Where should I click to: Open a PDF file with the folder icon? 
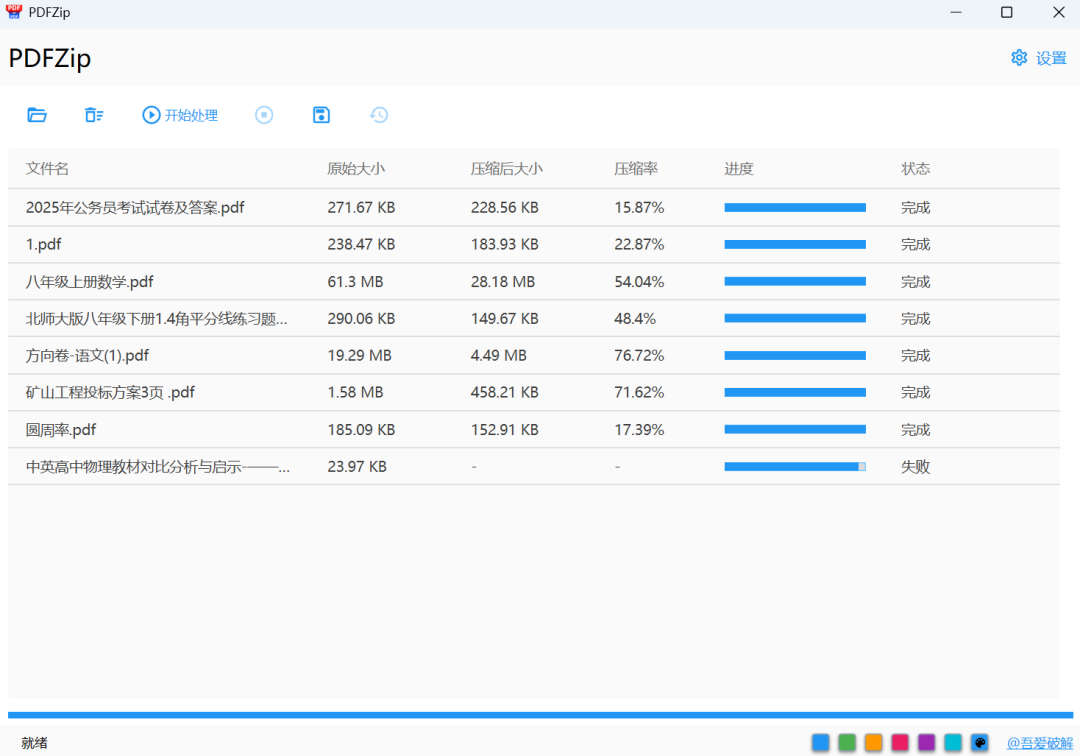(37, 114)
